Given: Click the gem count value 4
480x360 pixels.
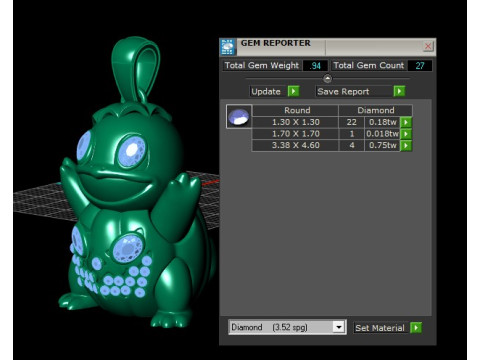Looking at the screenshot, I should [x=352, y=146].
